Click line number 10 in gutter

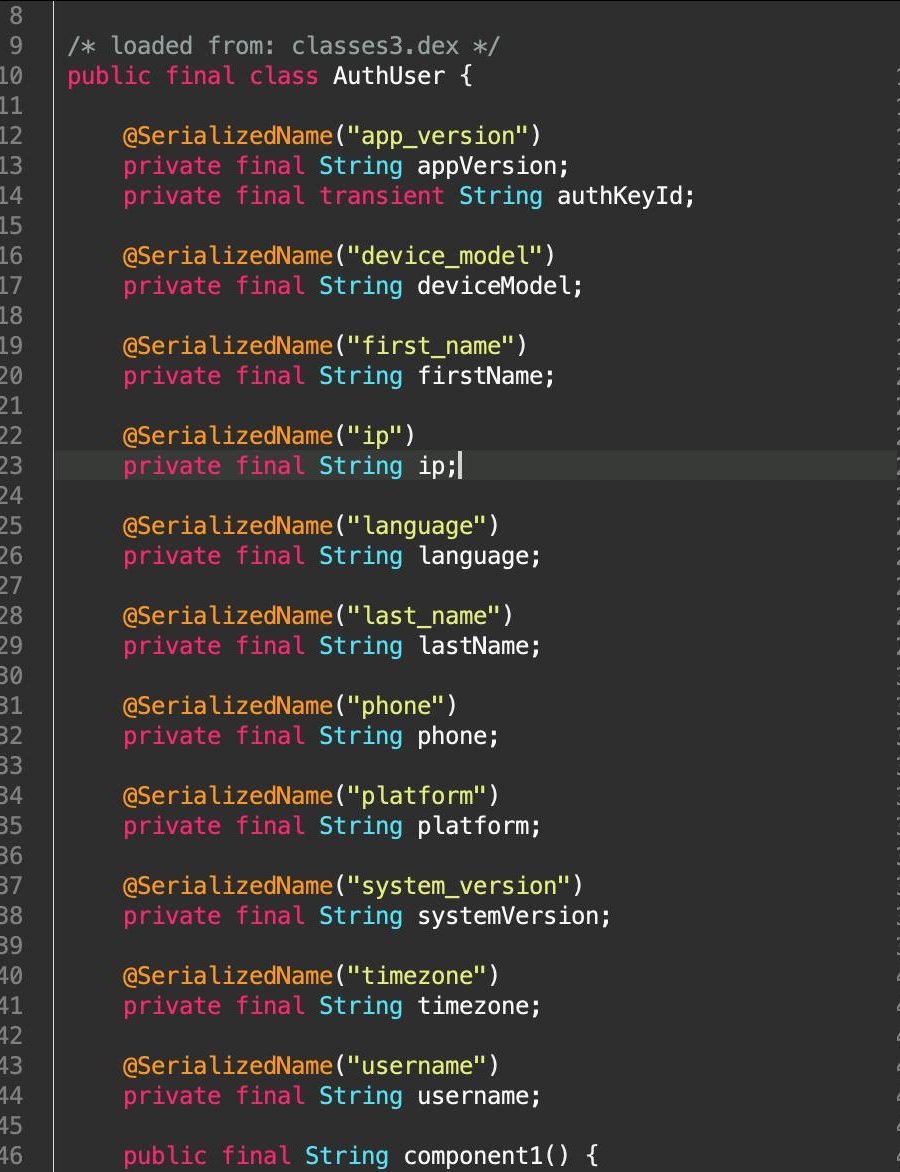12,76
